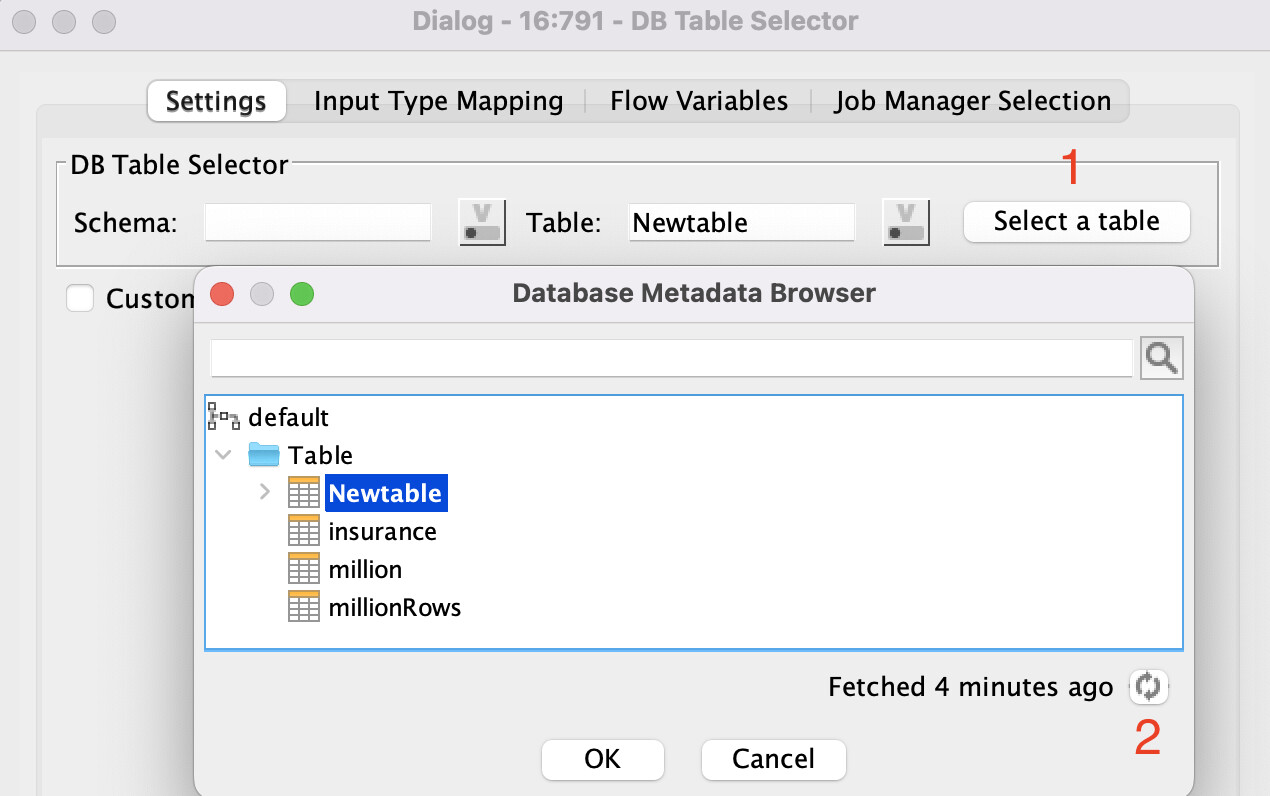Click the Newtable table icon
Viewport: 1270px width, 796px height.
pos(303,493)
